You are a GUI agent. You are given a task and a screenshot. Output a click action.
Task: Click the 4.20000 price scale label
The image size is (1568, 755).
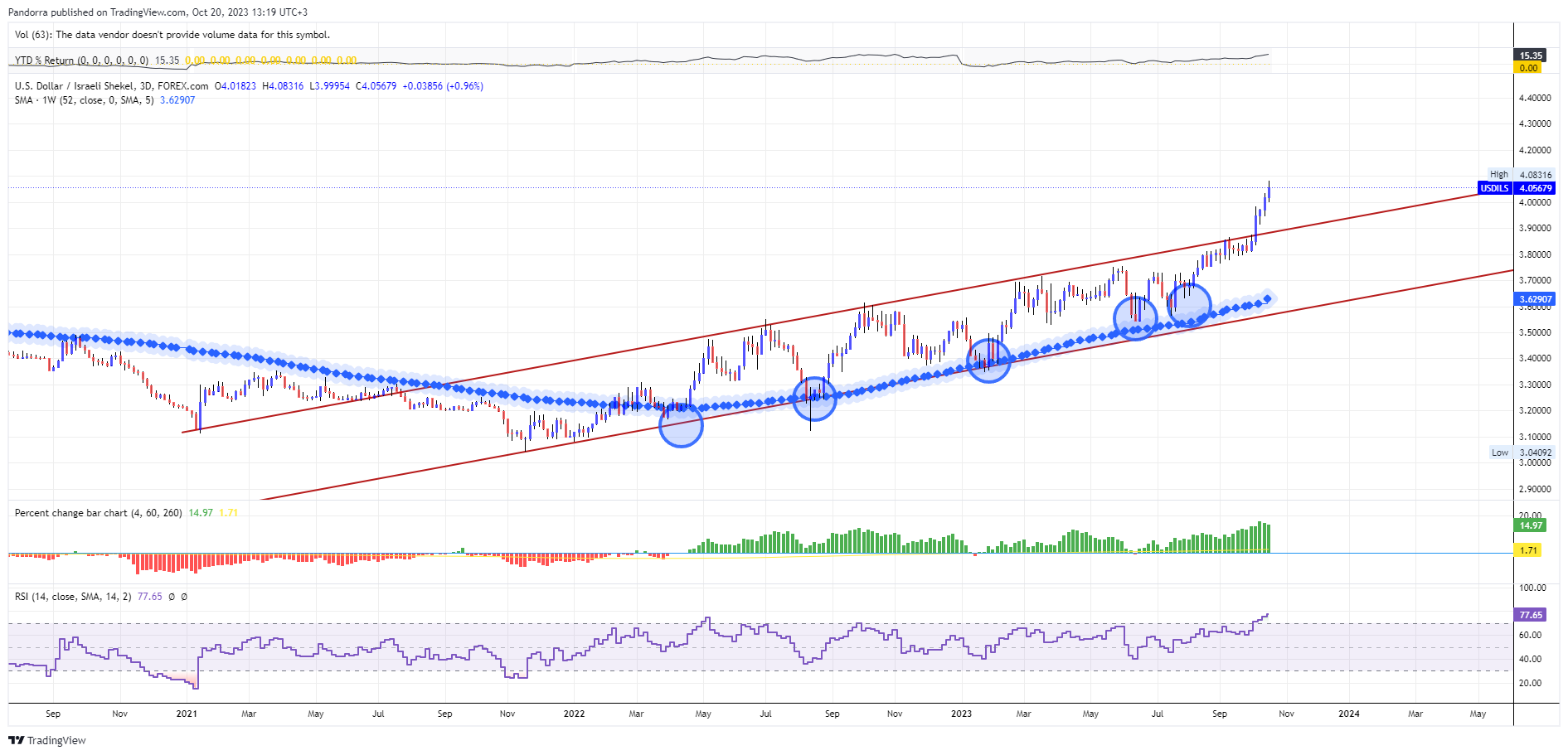coord(1535,150)
